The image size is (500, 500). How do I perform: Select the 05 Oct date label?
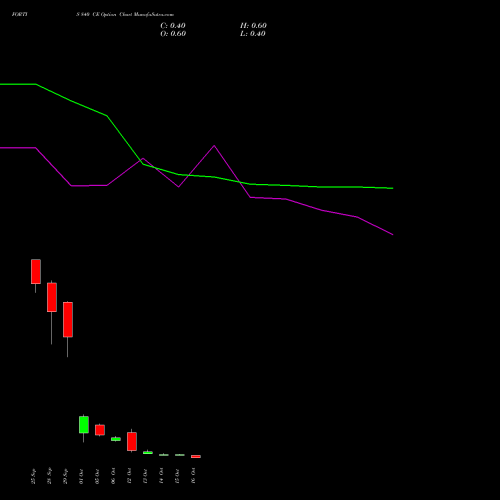[x=97, y=476]
